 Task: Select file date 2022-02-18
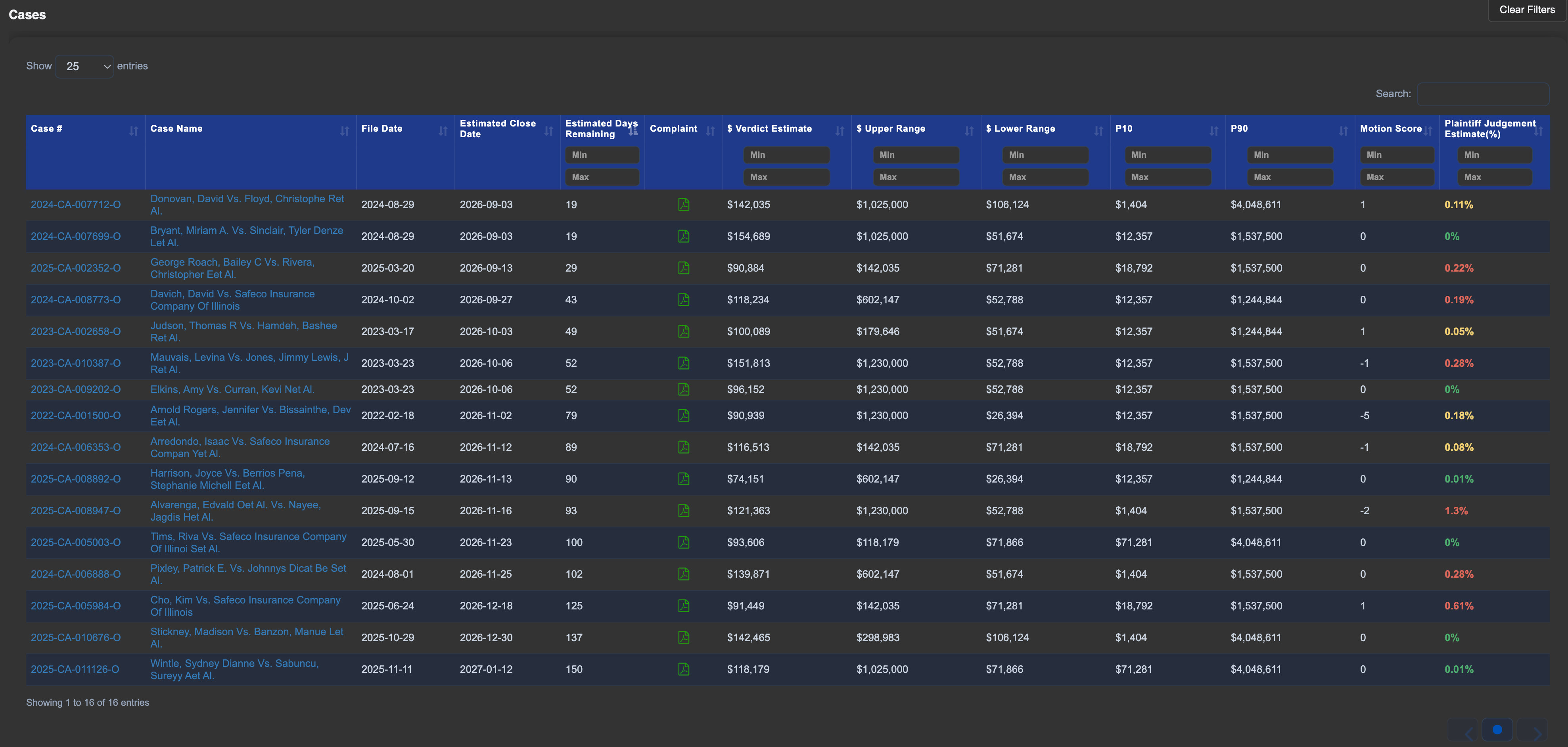(x=387, y=416)
